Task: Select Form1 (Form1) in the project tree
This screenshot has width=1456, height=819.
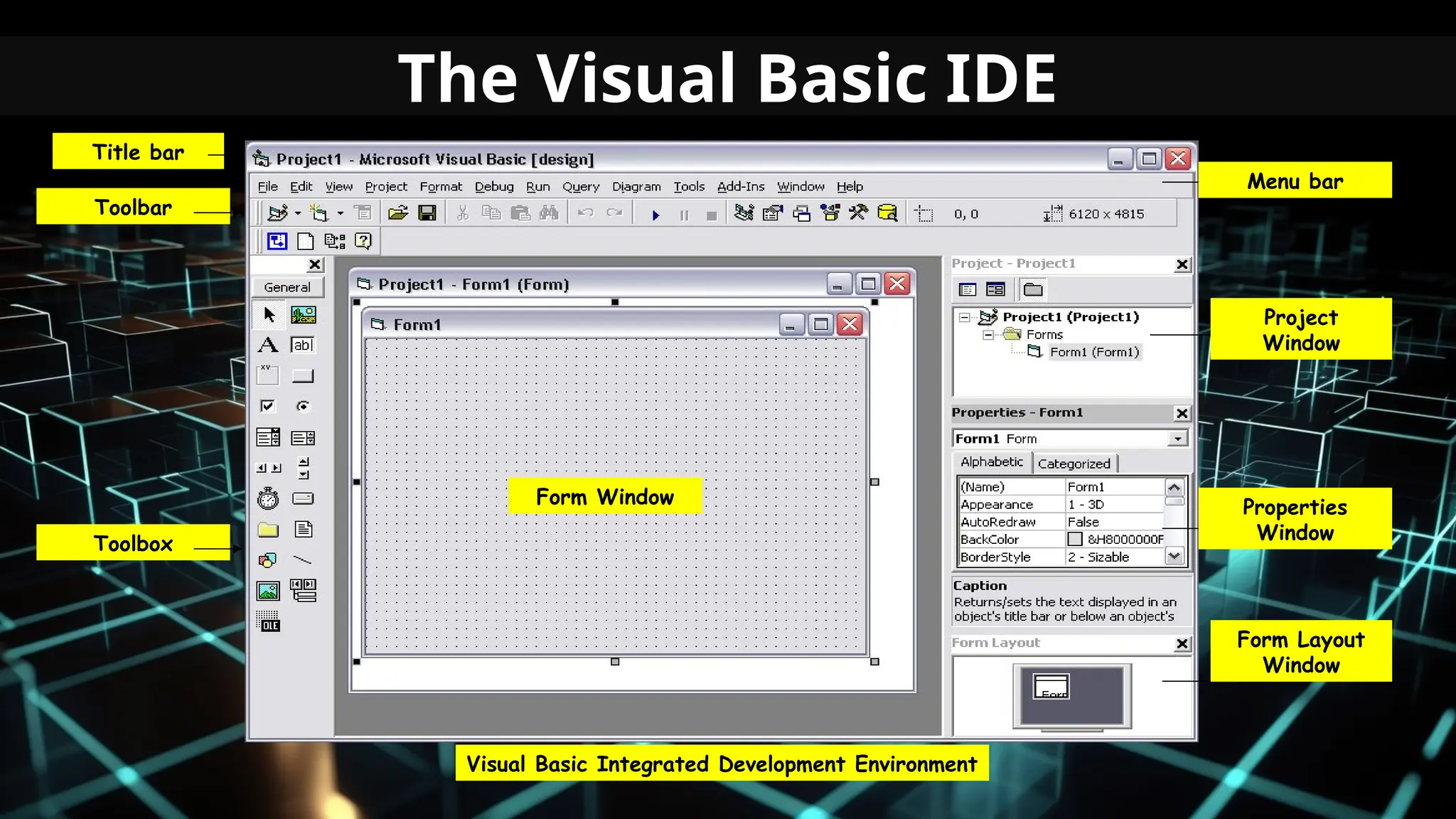Action: (x=1094, y=352)
